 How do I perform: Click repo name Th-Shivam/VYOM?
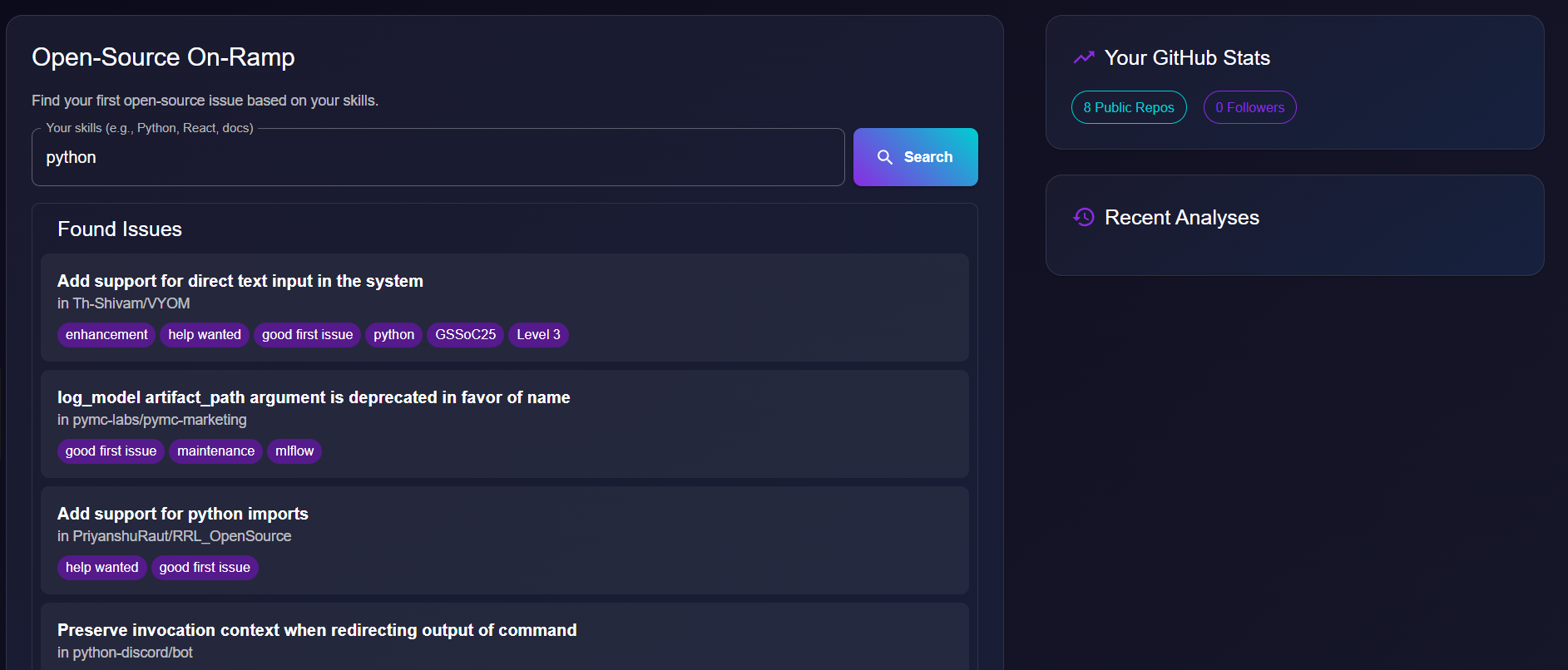click(131, 303)
